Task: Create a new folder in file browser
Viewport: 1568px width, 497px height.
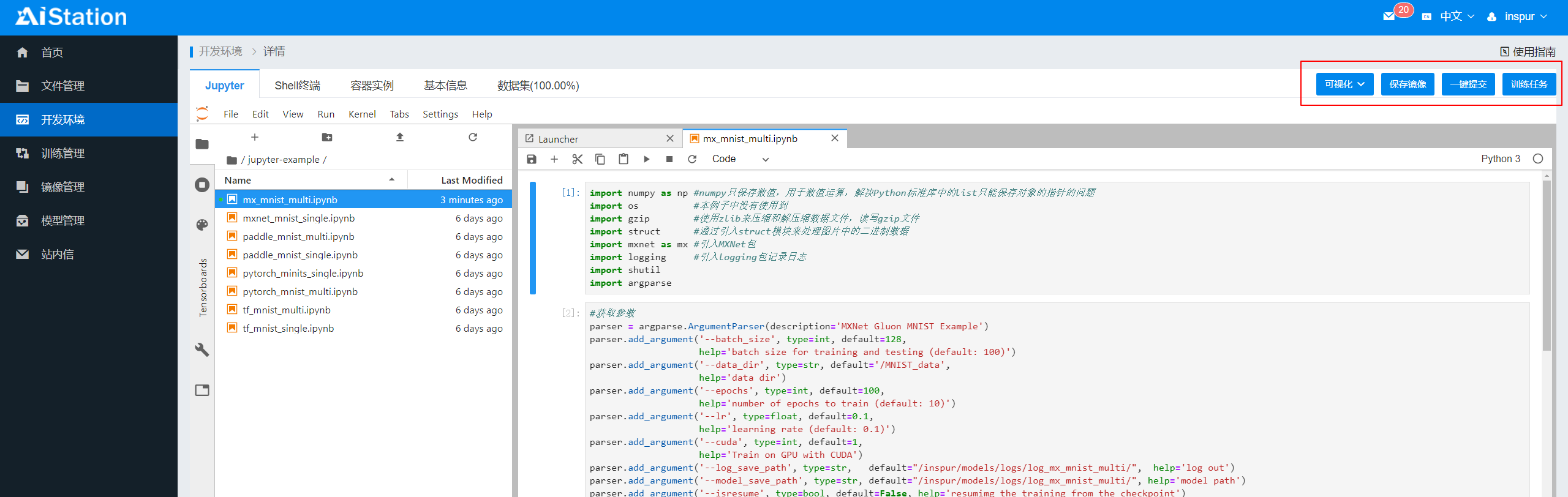Action: tap(327, 137)
